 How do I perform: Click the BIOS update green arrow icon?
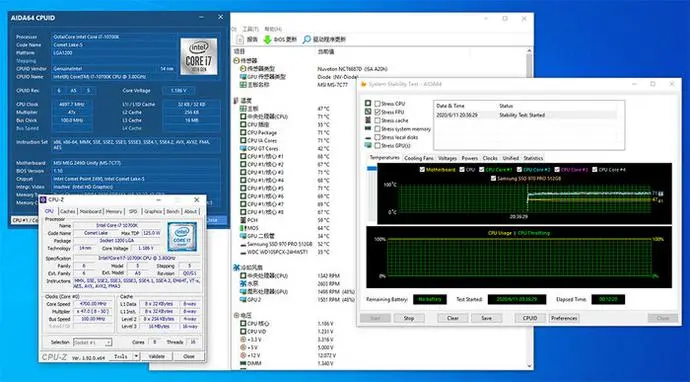(267, 40)
